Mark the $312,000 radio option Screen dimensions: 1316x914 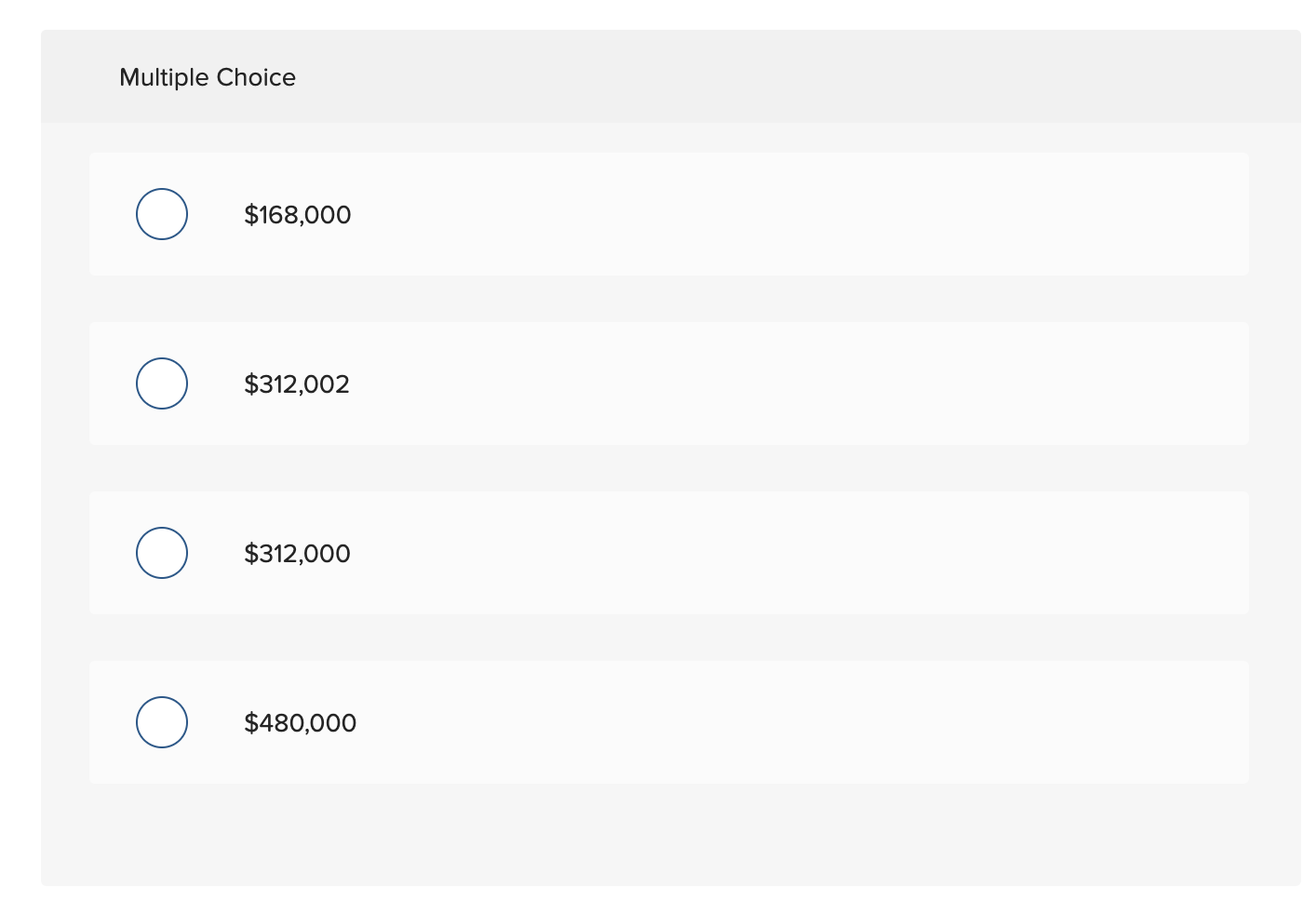[x=162, y=553]
